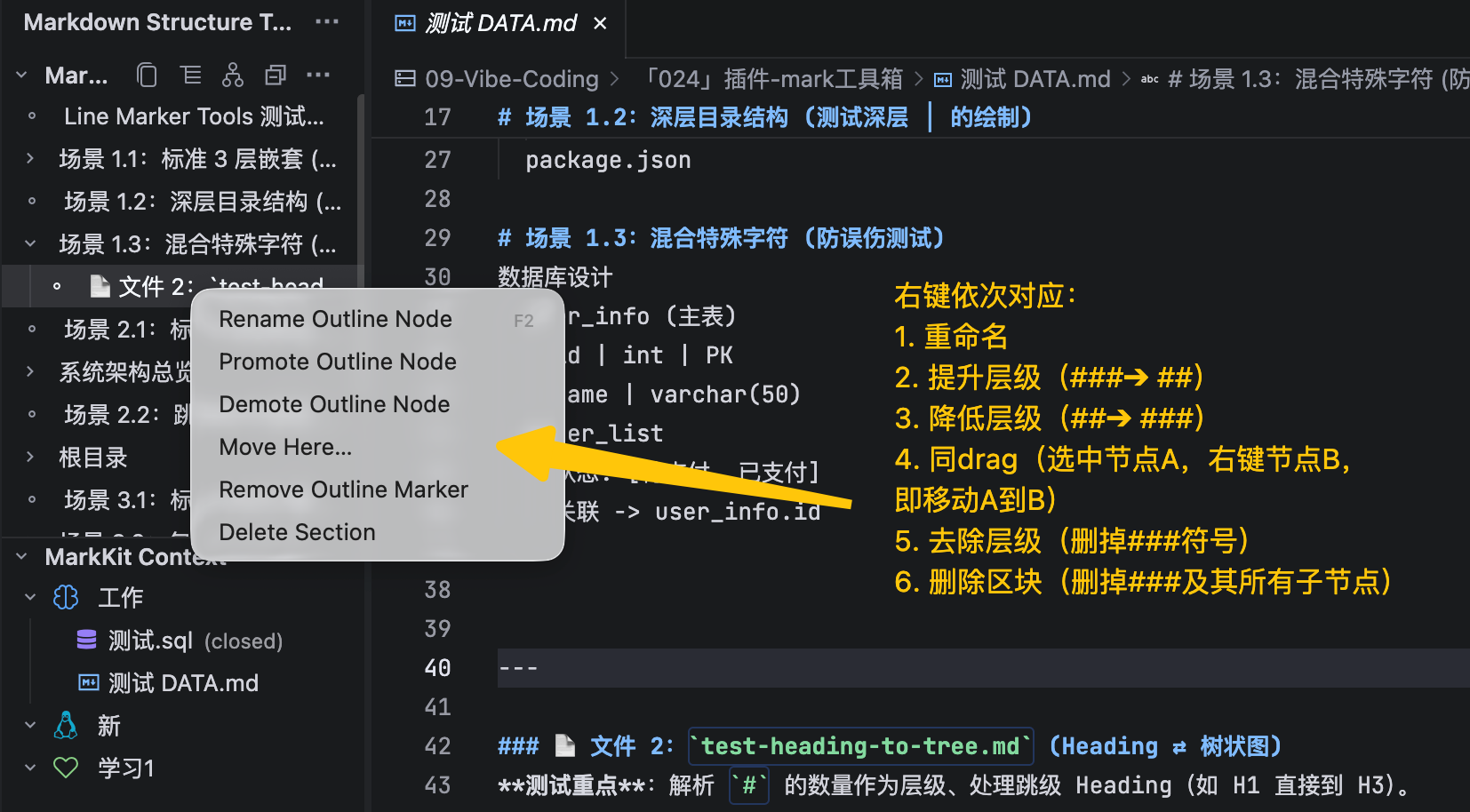Click the file icon beside 文件 2 in outline

point(100,286)
